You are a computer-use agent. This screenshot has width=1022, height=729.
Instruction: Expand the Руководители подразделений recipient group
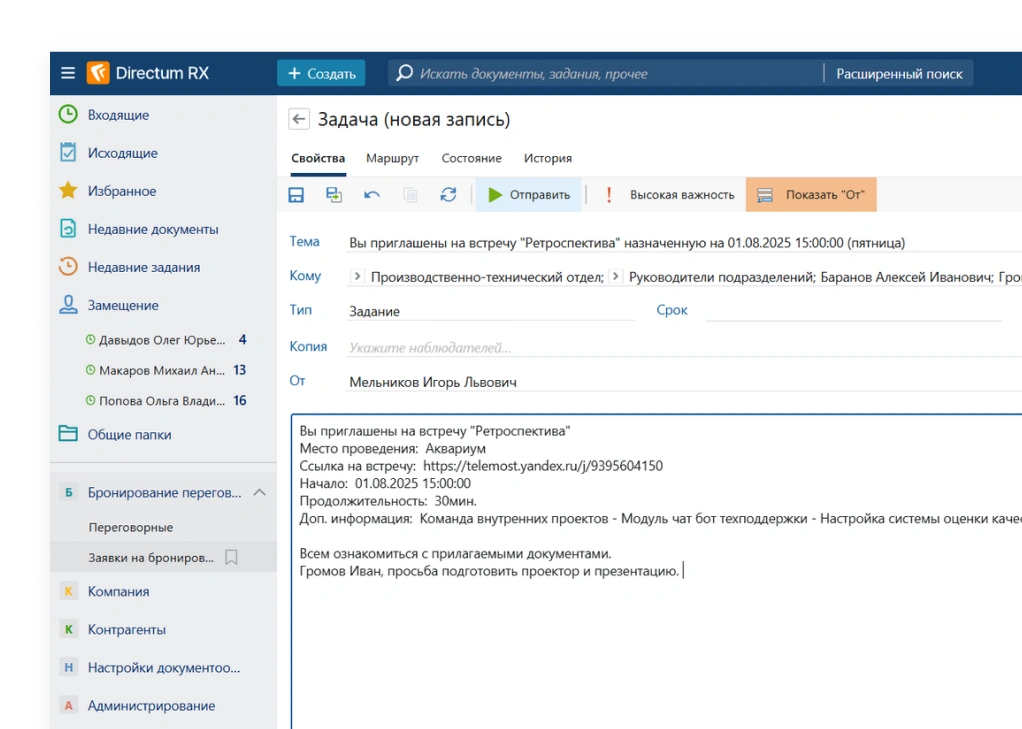615,277
